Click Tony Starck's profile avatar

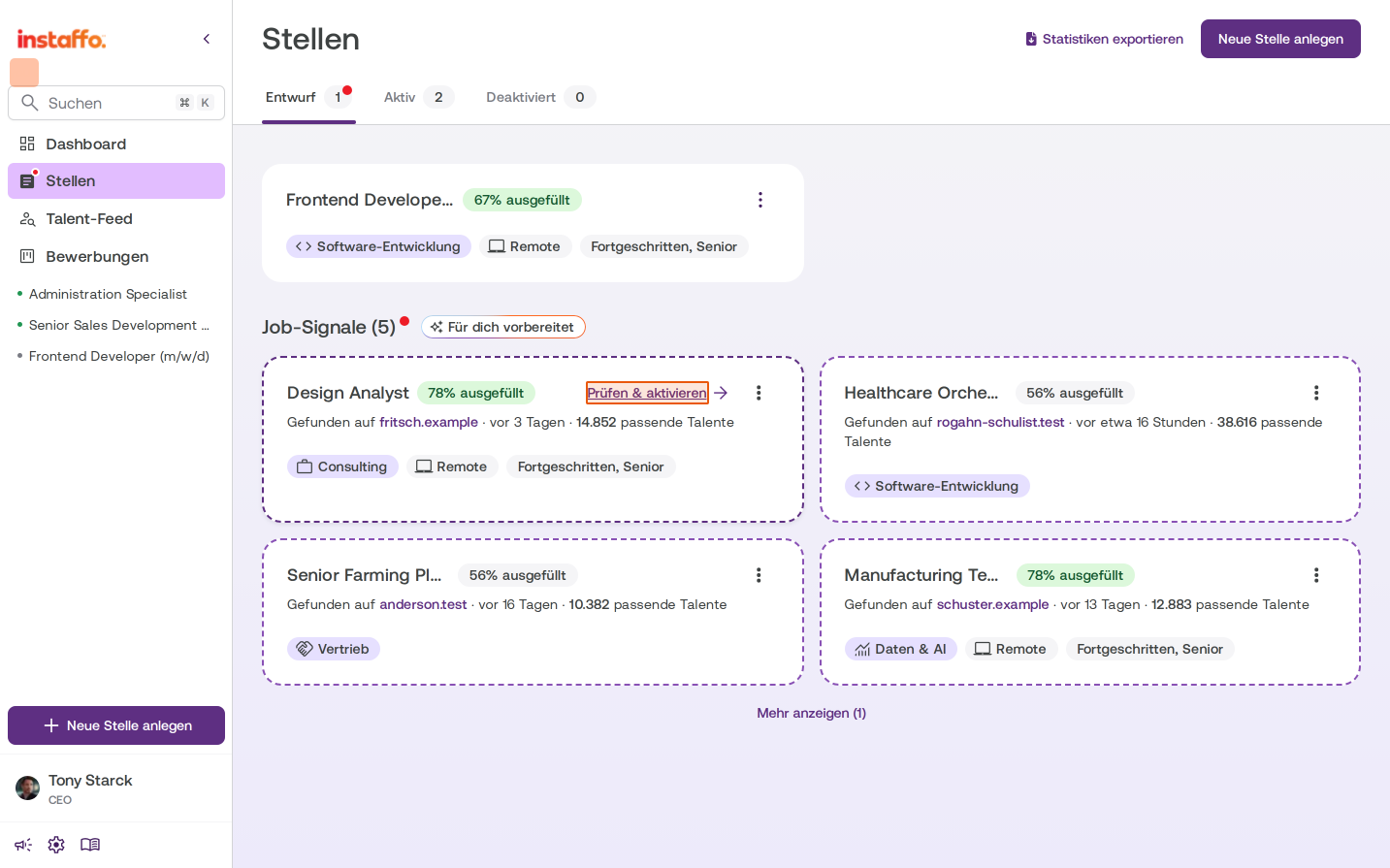(28, 788)
